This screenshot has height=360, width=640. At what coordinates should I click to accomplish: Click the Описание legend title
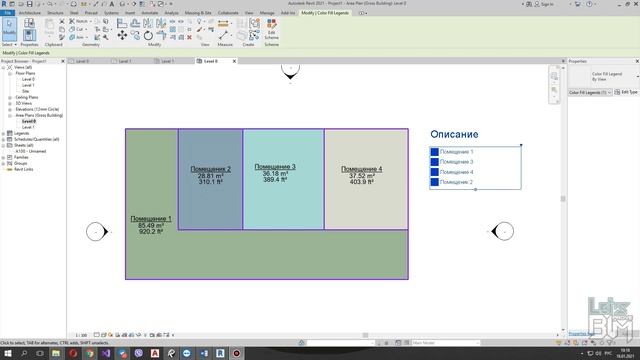pos(454,134)
